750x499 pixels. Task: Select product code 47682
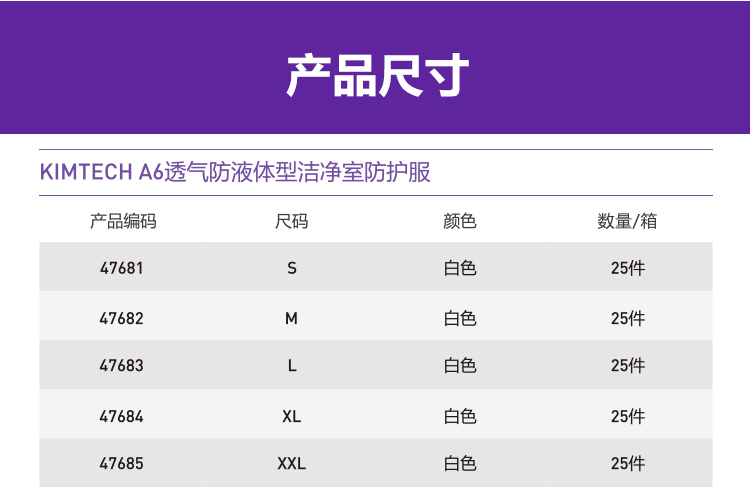[x=122, y=318]
